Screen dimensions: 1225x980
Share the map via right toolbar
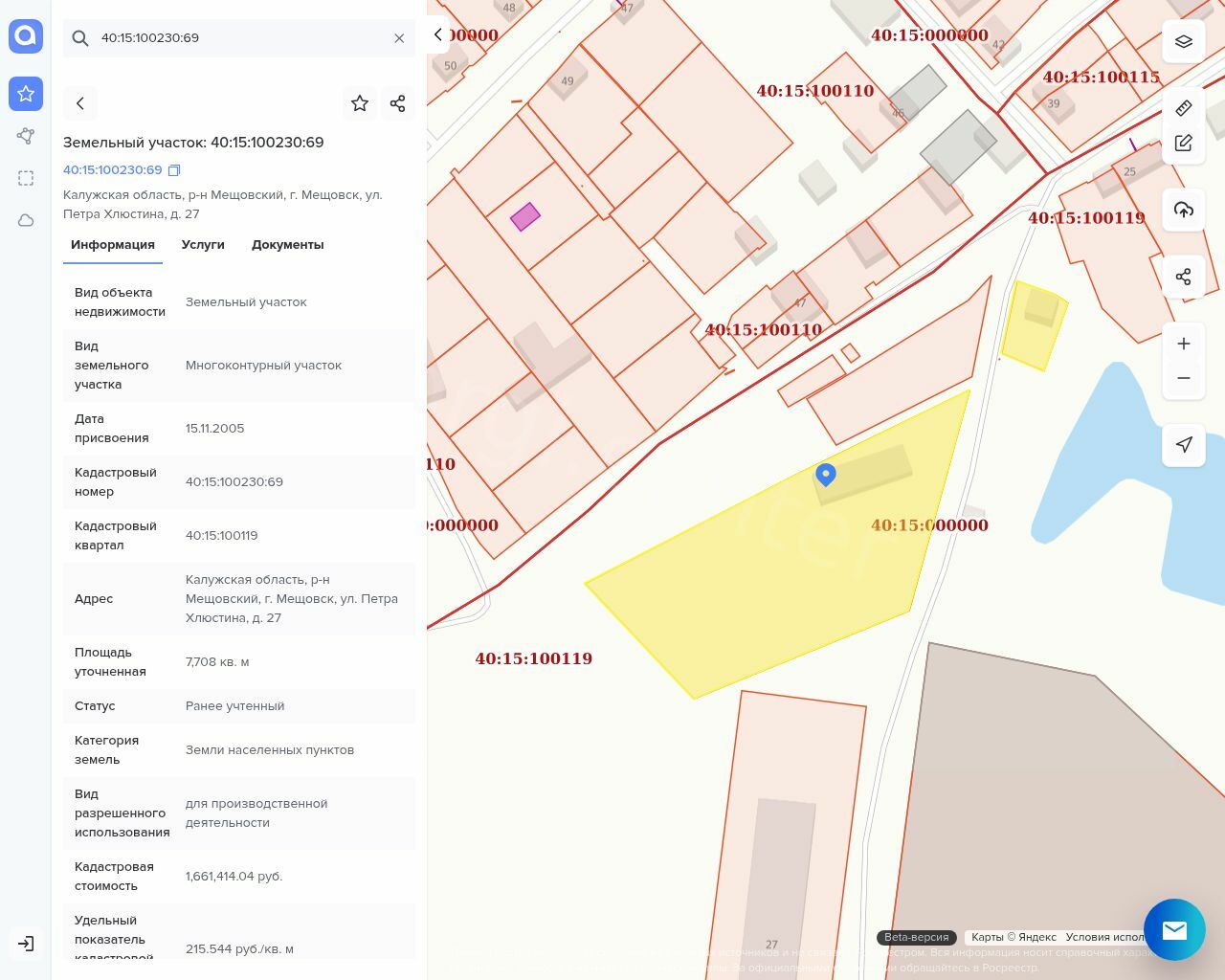[x=1183, y=278]
